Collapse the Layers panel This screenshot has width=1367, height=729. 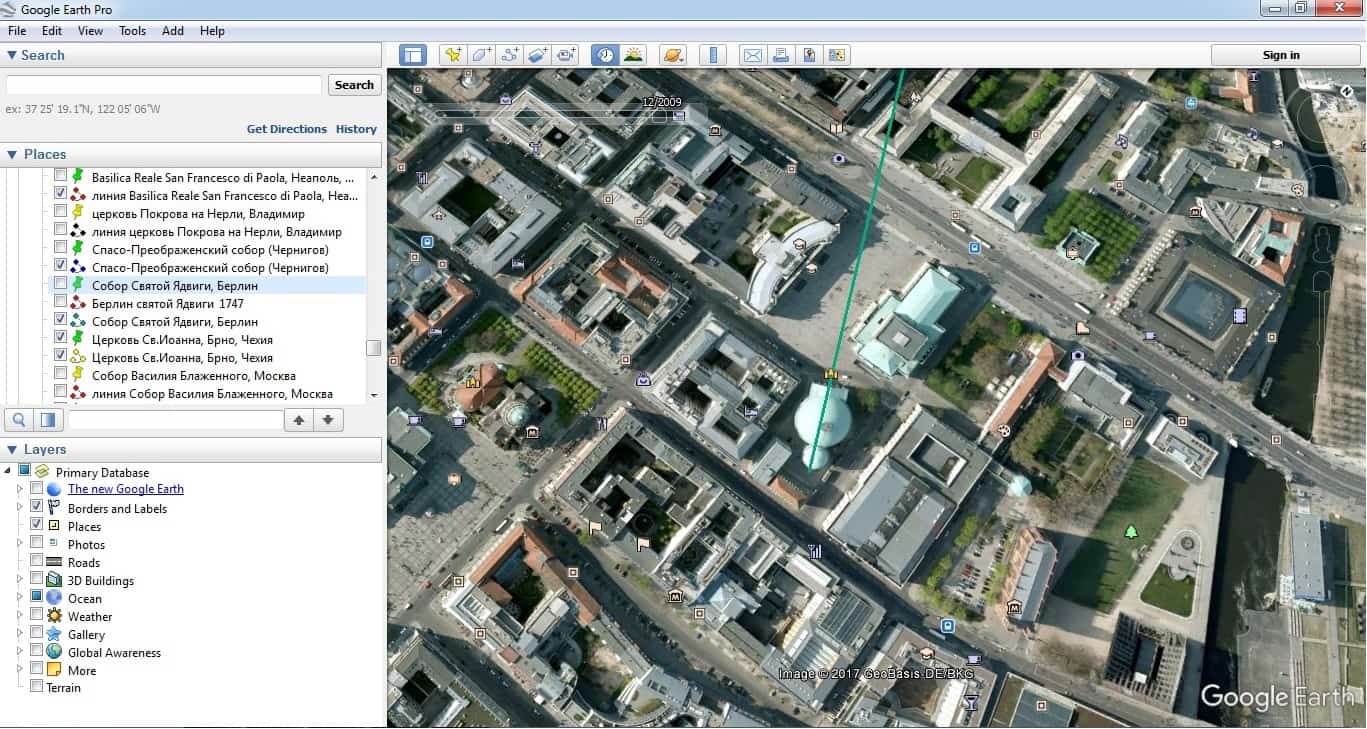pos(11,449)
